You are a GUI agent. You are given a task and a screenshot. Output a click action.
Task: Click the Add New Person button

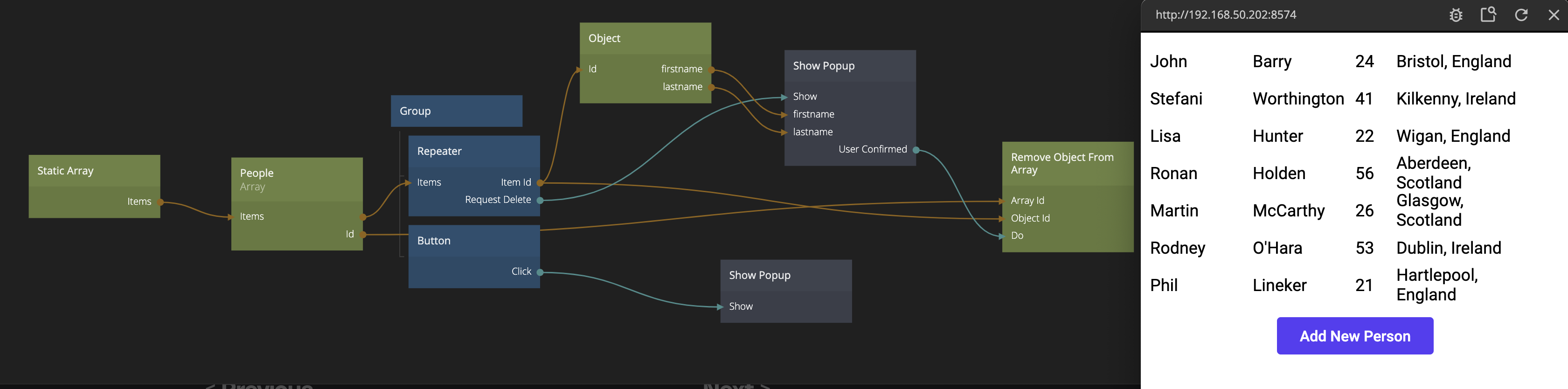click(x=1354, y=335)
